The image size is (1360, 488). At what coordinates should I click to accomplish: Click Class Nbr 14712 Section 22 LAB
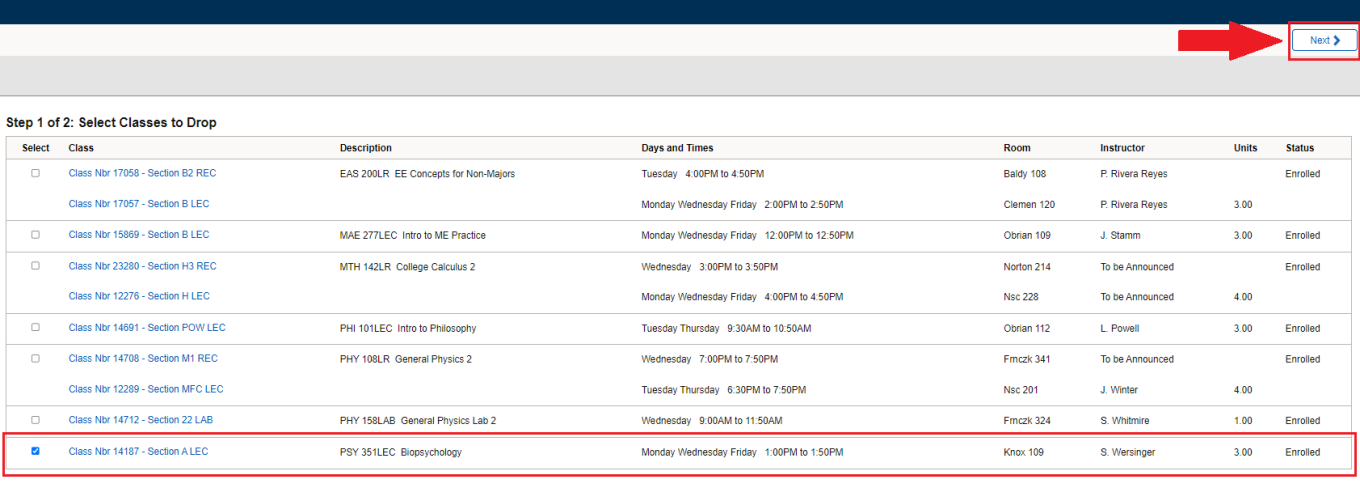(x=142, y=420)
